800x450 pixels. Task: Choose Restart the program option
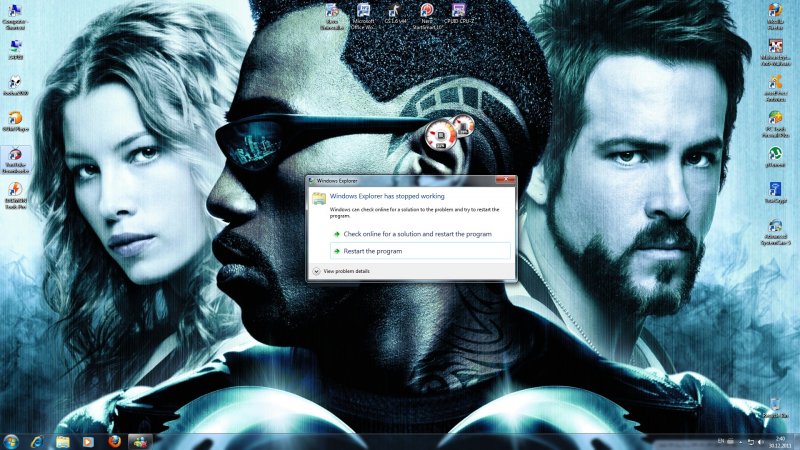tap(420, 251)
